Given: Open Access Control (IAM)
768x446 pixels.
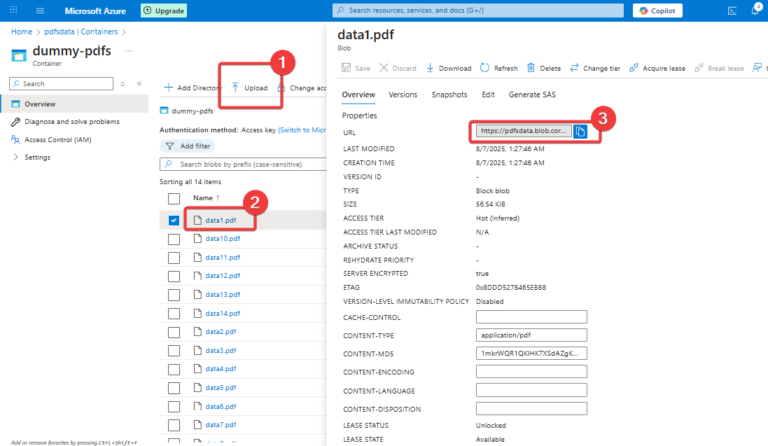Looking at the screenshot, I should pos(57,140).
